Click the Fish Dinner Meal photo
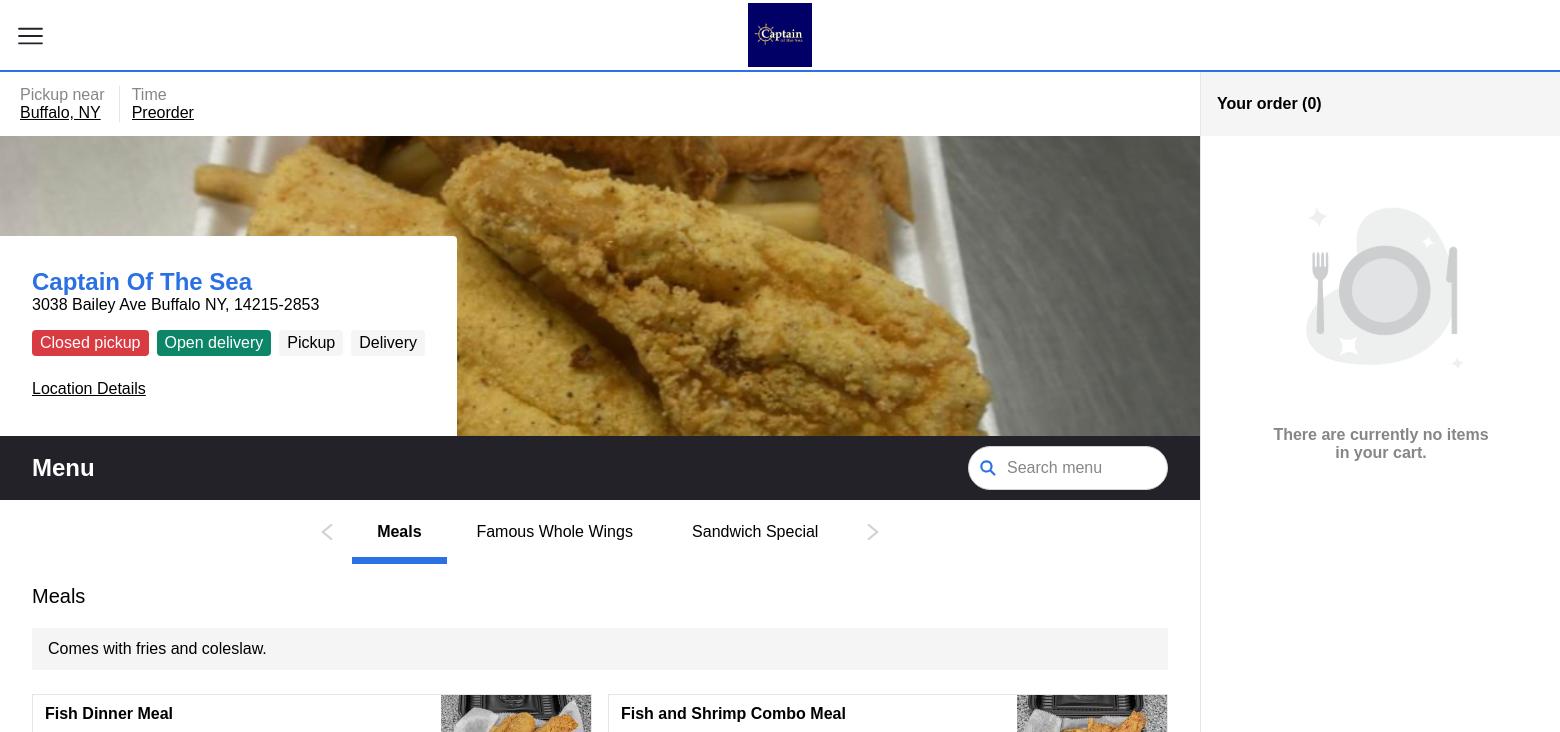 tap(515, 714)
